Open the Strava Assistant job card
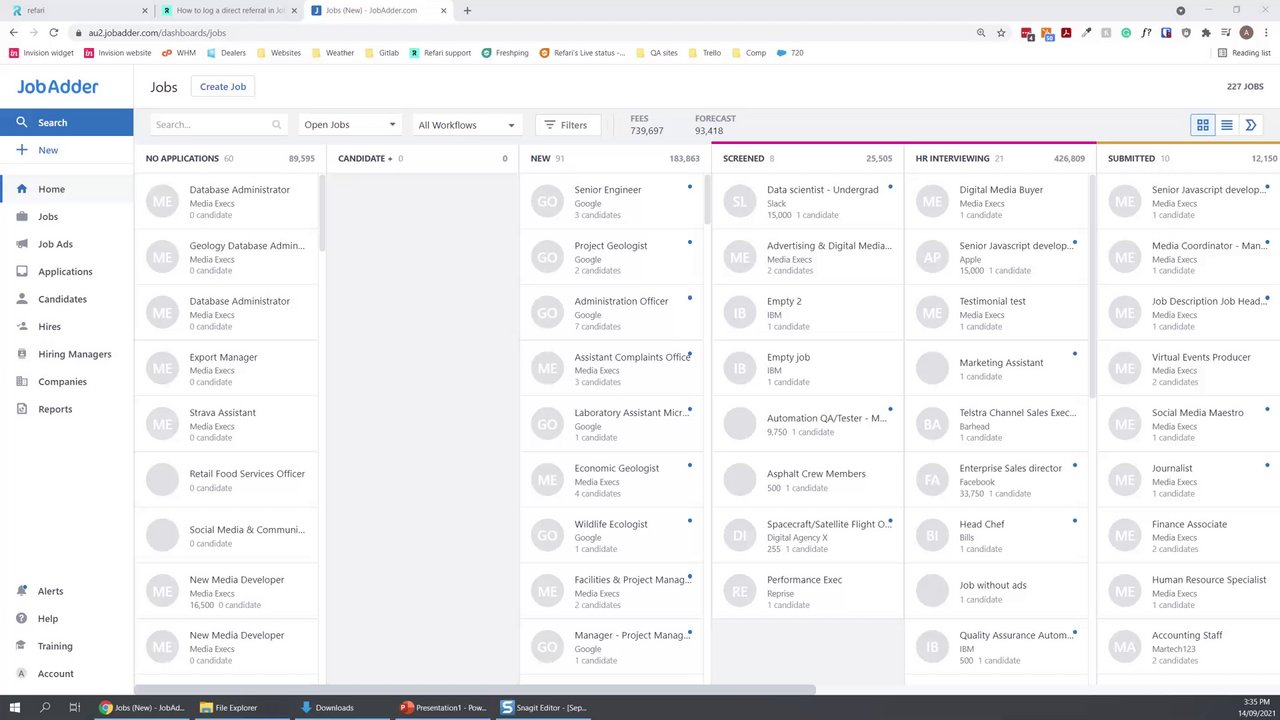 [226, 424]
